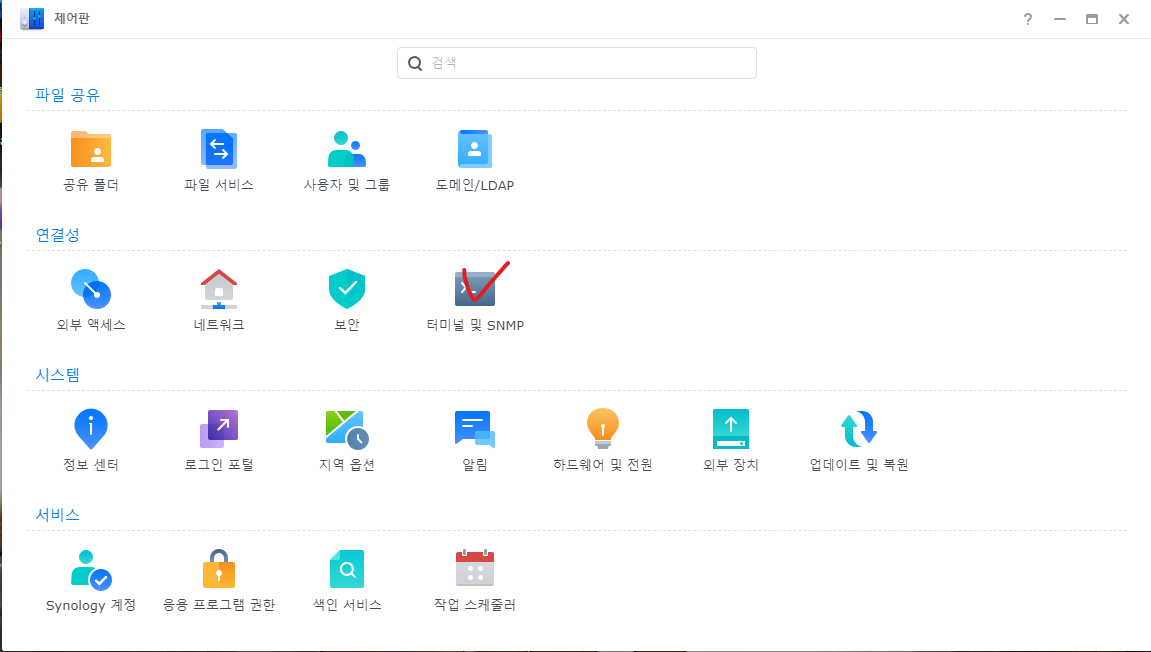The width and height of the screenshot is (1151, 652).
Task: Open 응용 프로그램 권한 privileges
Action: tap(219, 569)
